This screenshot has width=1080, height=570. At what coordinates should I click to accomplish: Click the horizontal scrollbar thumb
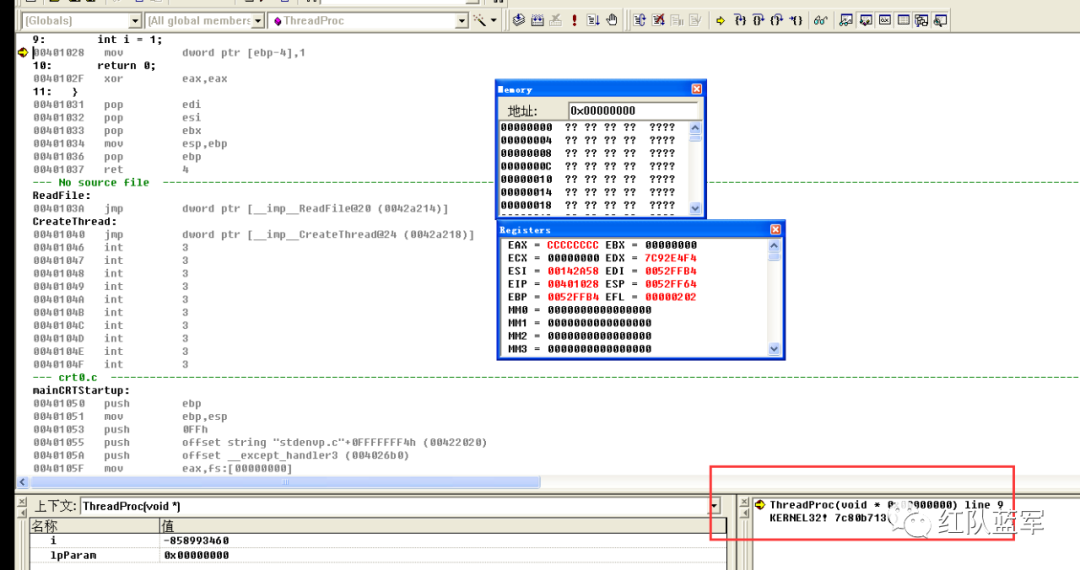(x=285, y=482)
